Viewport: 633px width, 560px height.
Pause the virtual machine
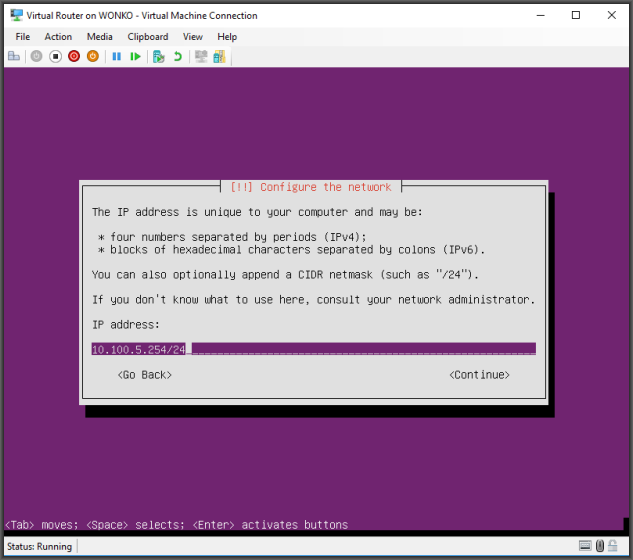coord(117,57)
